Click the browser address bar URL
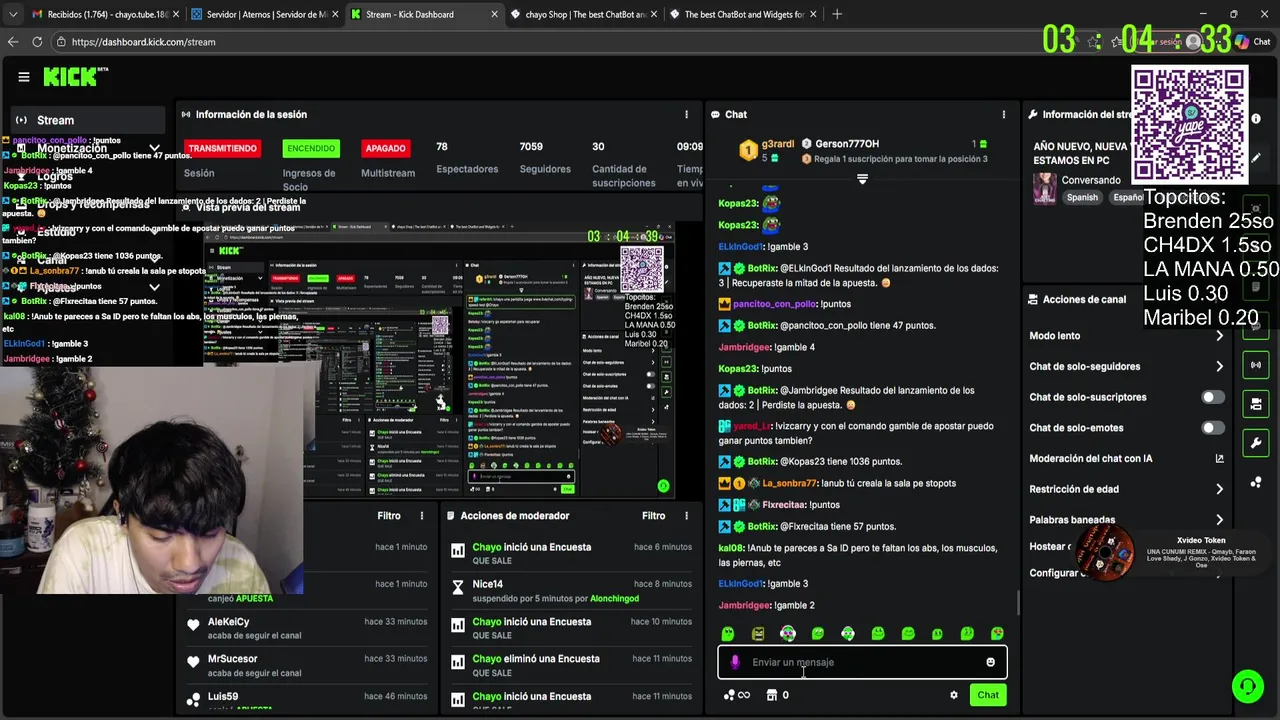The image size is (1280, 720). [143, 42]
